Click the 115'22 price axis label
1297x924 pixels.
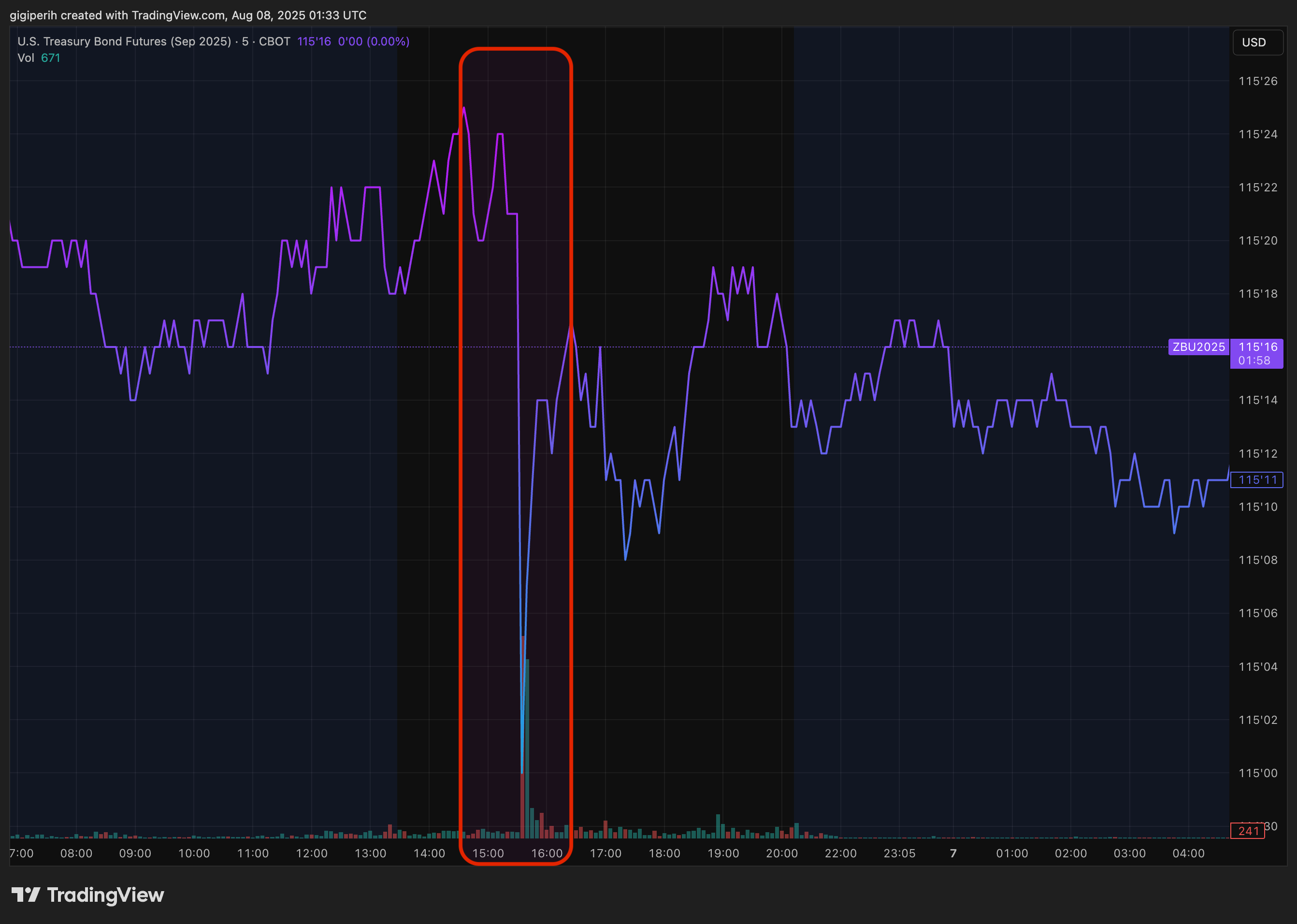point(1258,188)
